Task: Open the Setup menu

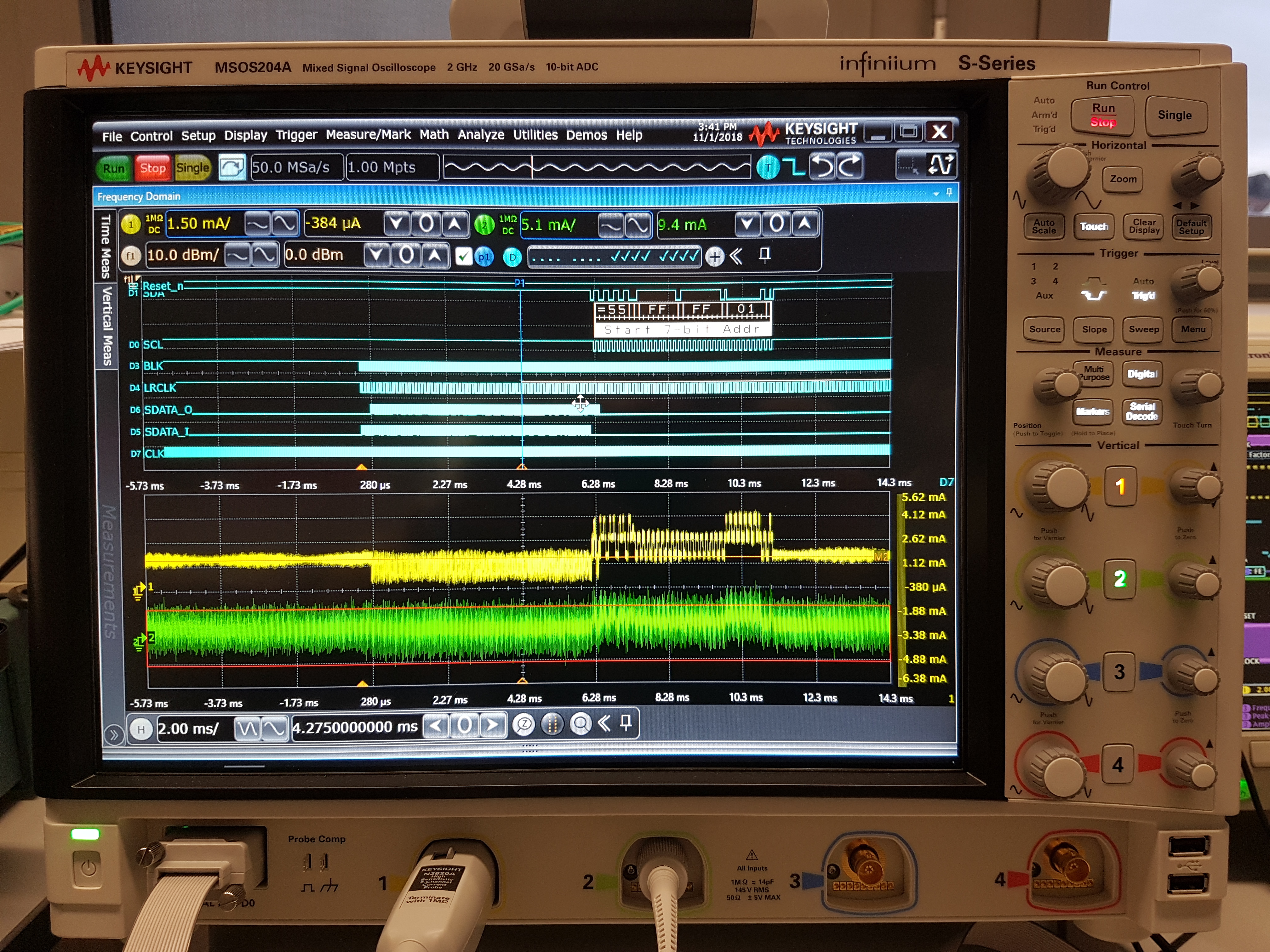Action: (199, 136)
